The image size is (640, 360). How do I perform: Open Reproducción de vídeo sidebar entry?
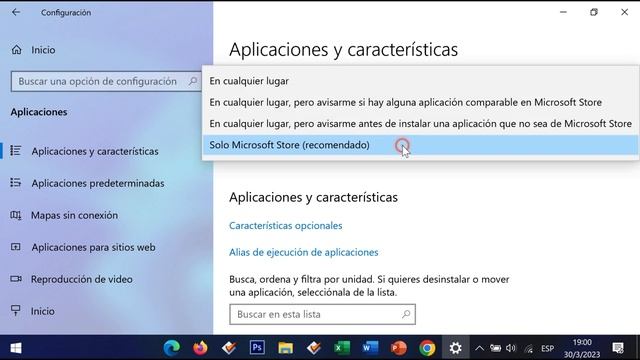82,279
